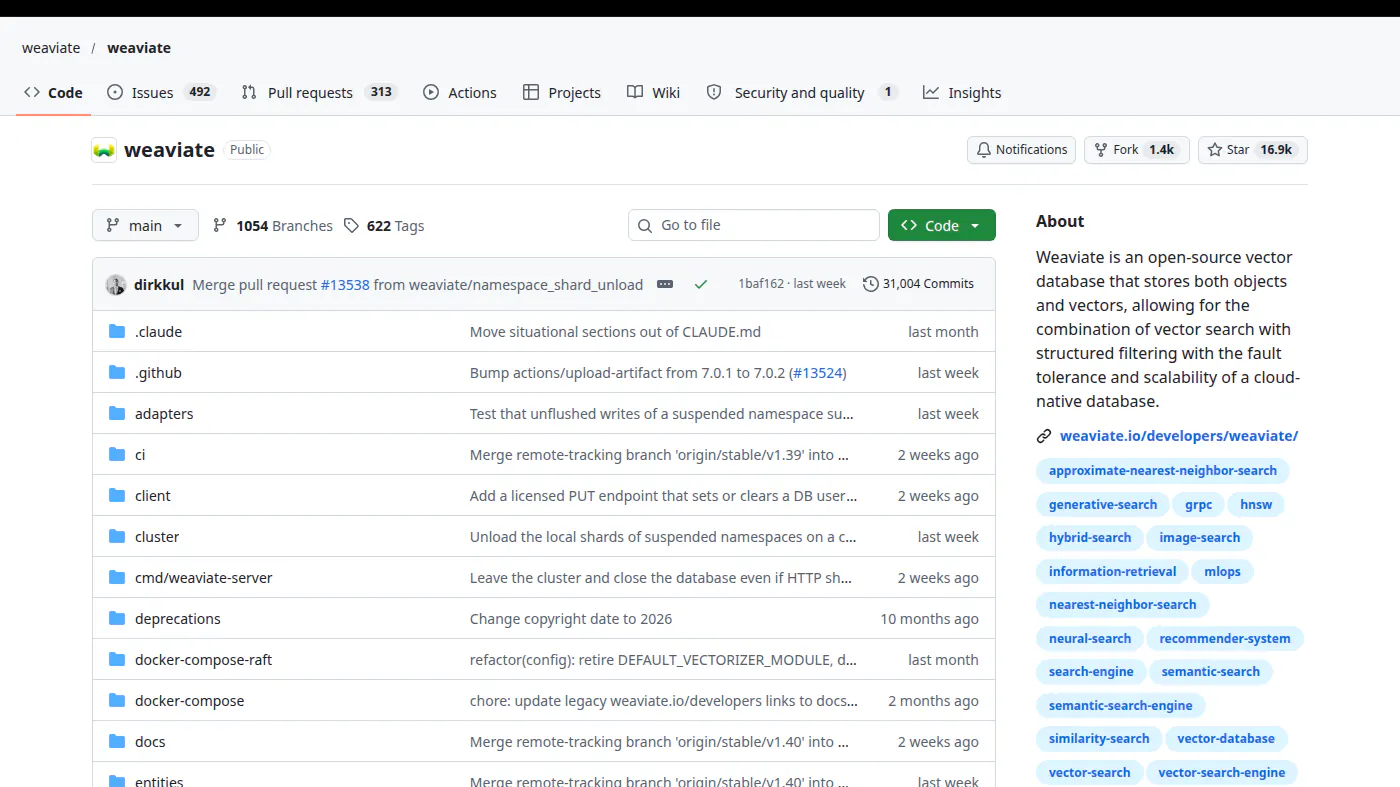Click the branch icon next to 1054 Branches
The width and height of the screenshot is (1400, 787).
[x=220, y=226]
